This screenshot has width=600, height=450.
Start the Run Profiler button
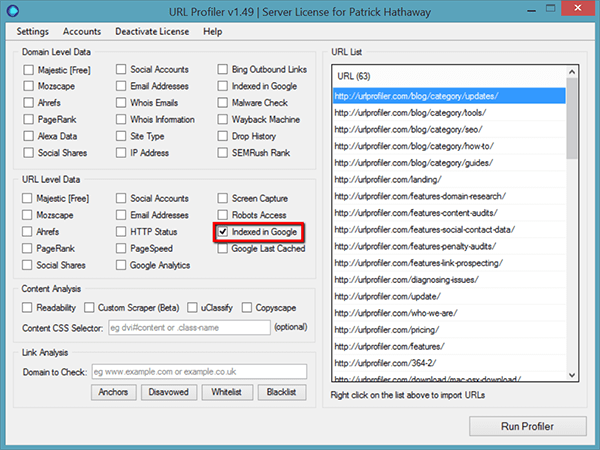point(528,426)
